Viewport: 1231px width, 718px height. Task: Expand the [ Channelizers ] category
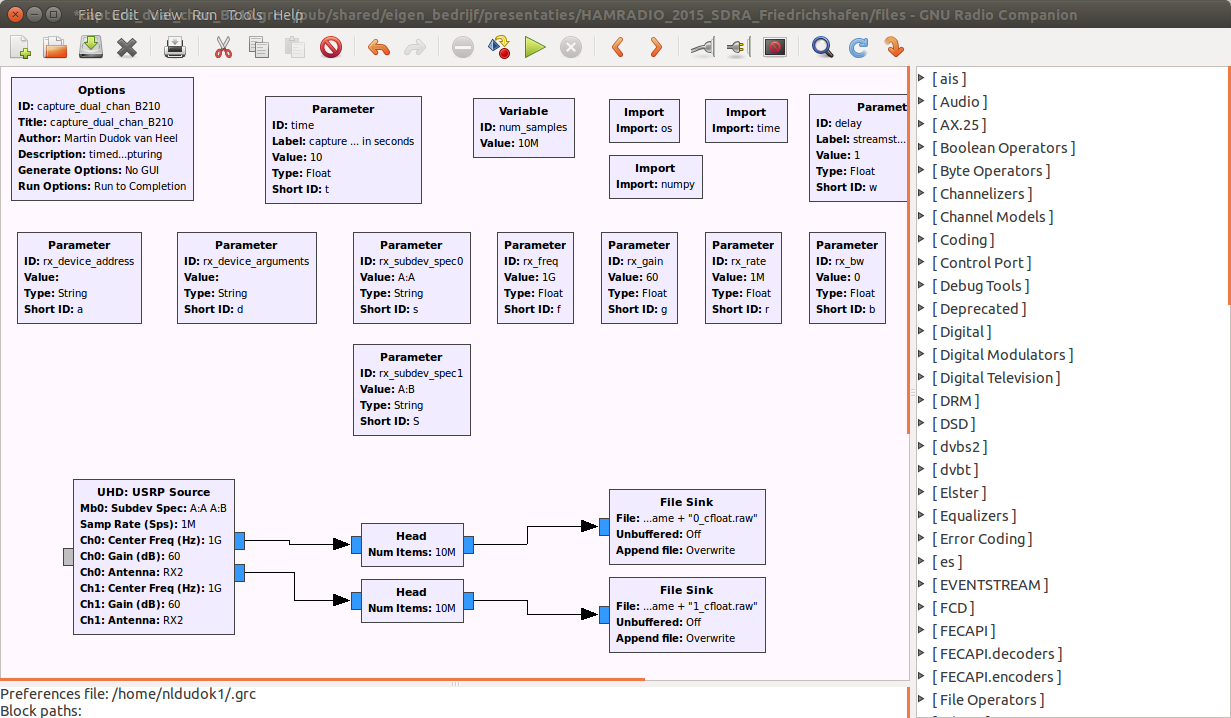(x=922, y=194)
